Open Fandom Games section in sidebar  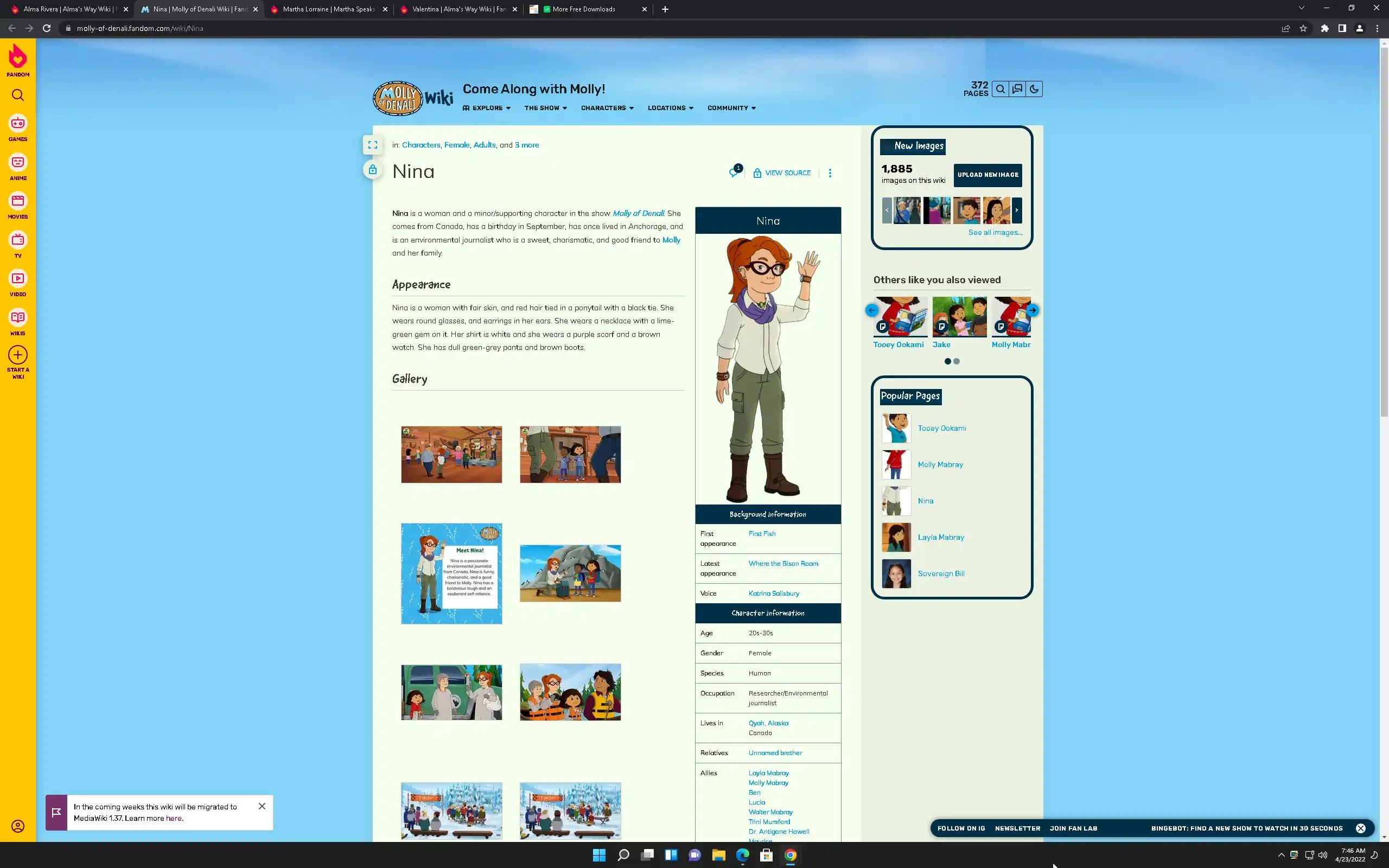[x=18, y=128]
